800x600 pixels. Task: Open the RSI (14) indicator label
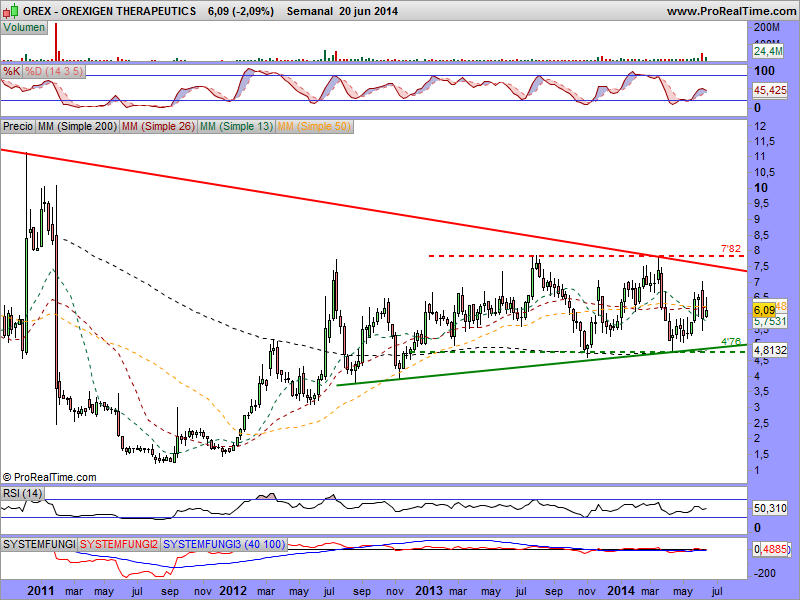22,493
